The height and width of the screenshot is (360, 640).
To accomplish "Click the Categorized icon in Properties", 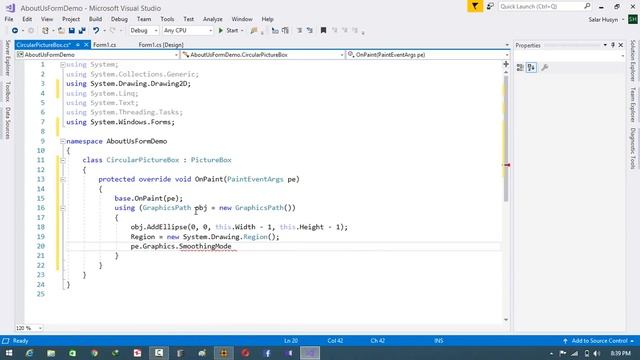I will click(520, 68).
